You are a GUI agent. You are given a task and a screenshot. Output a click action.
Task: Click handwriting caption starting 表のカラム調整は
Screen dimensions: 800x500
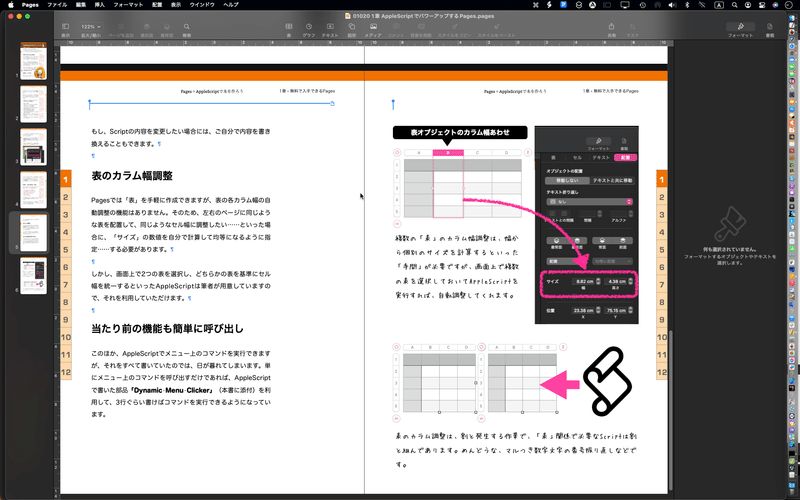click(516, 451)
